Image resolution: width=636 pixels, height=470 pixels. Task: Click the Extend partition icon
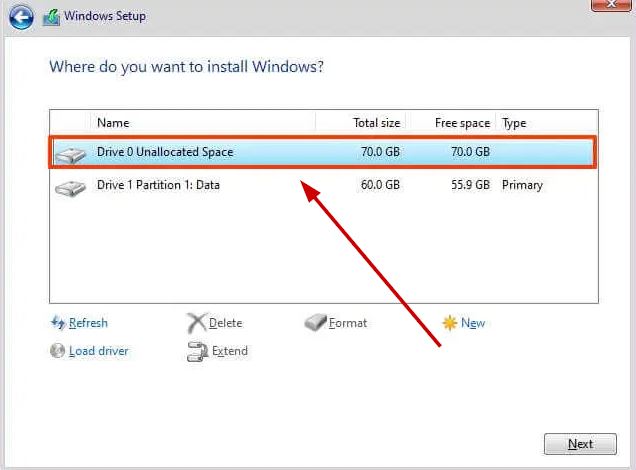(x=196, y=351)
